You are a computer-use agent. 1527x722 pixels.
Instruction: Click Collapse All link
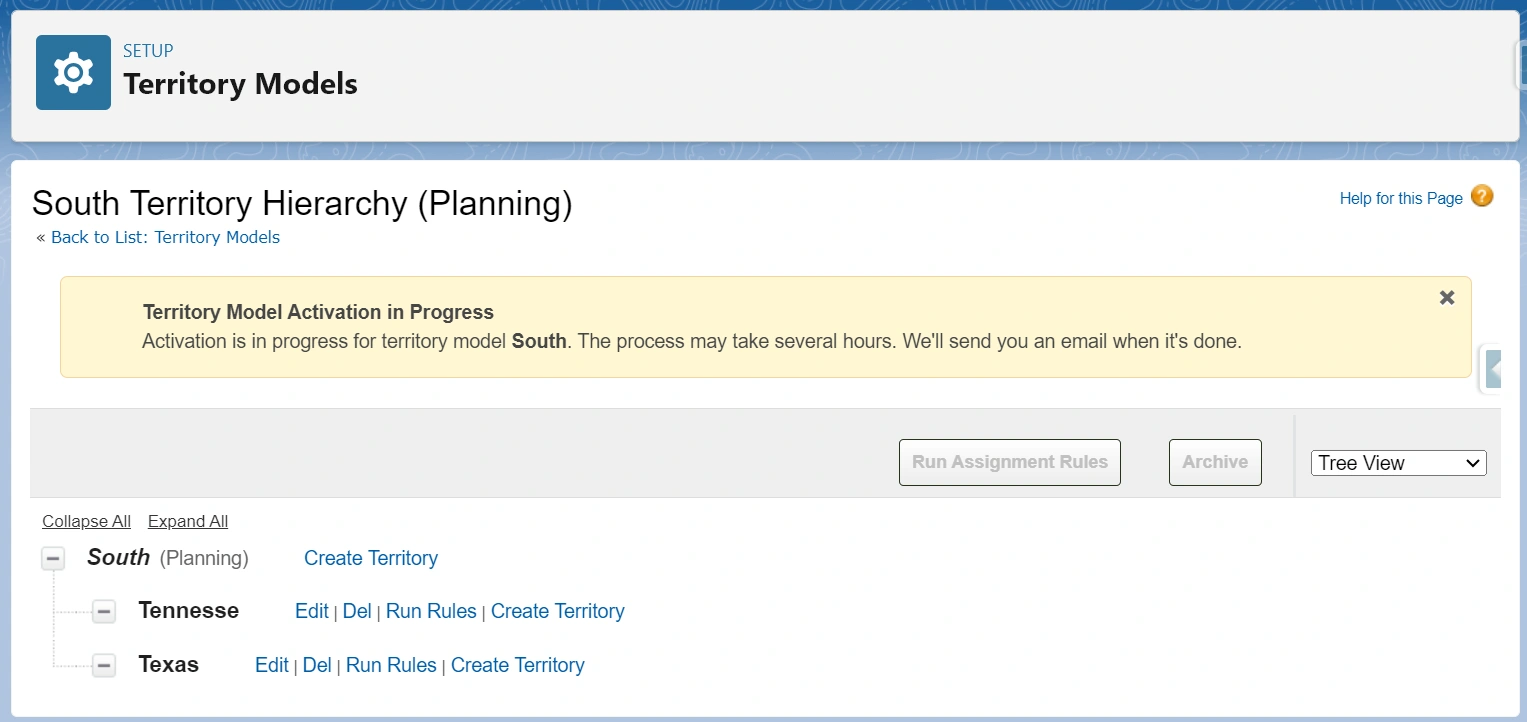[86, 521]
